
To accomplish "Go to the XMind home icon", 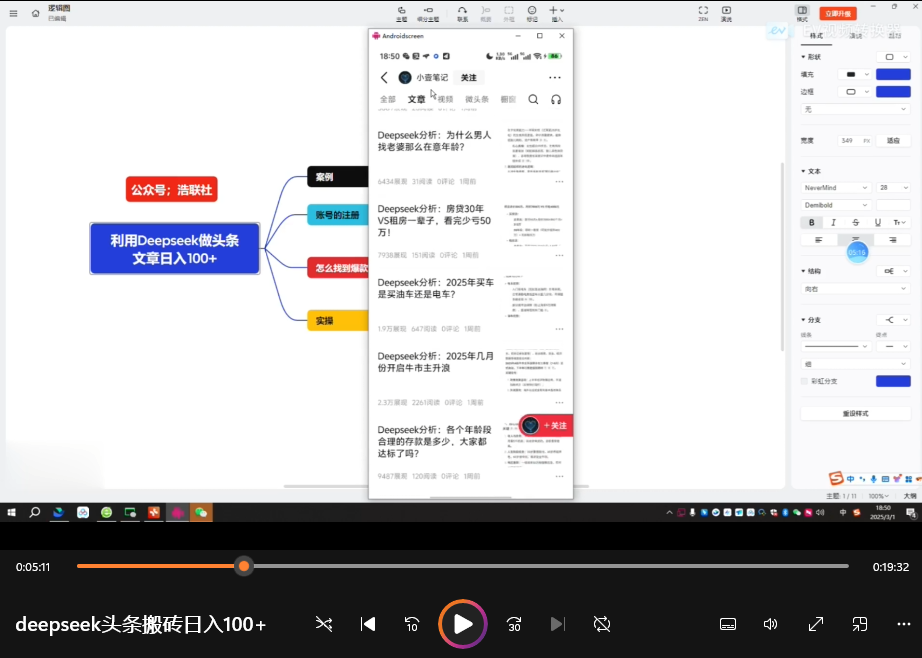I will [x=36, y=13].
